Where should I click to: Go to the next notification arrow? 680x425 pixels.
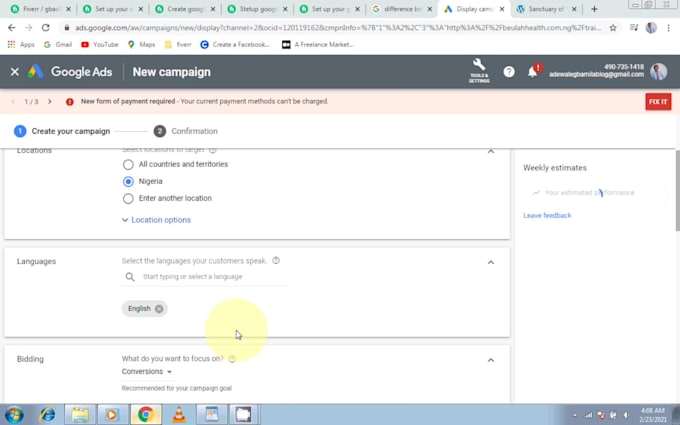(x=49, y=101)
